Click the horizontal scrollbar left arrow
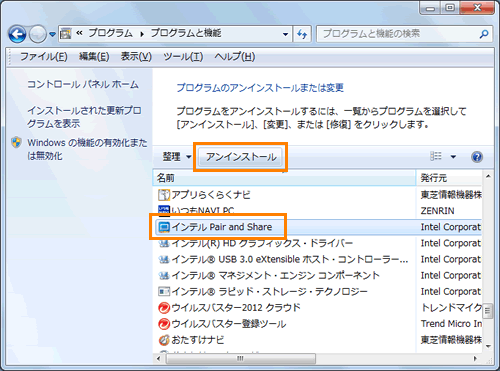The image size is (500, 371). [159, 359]
